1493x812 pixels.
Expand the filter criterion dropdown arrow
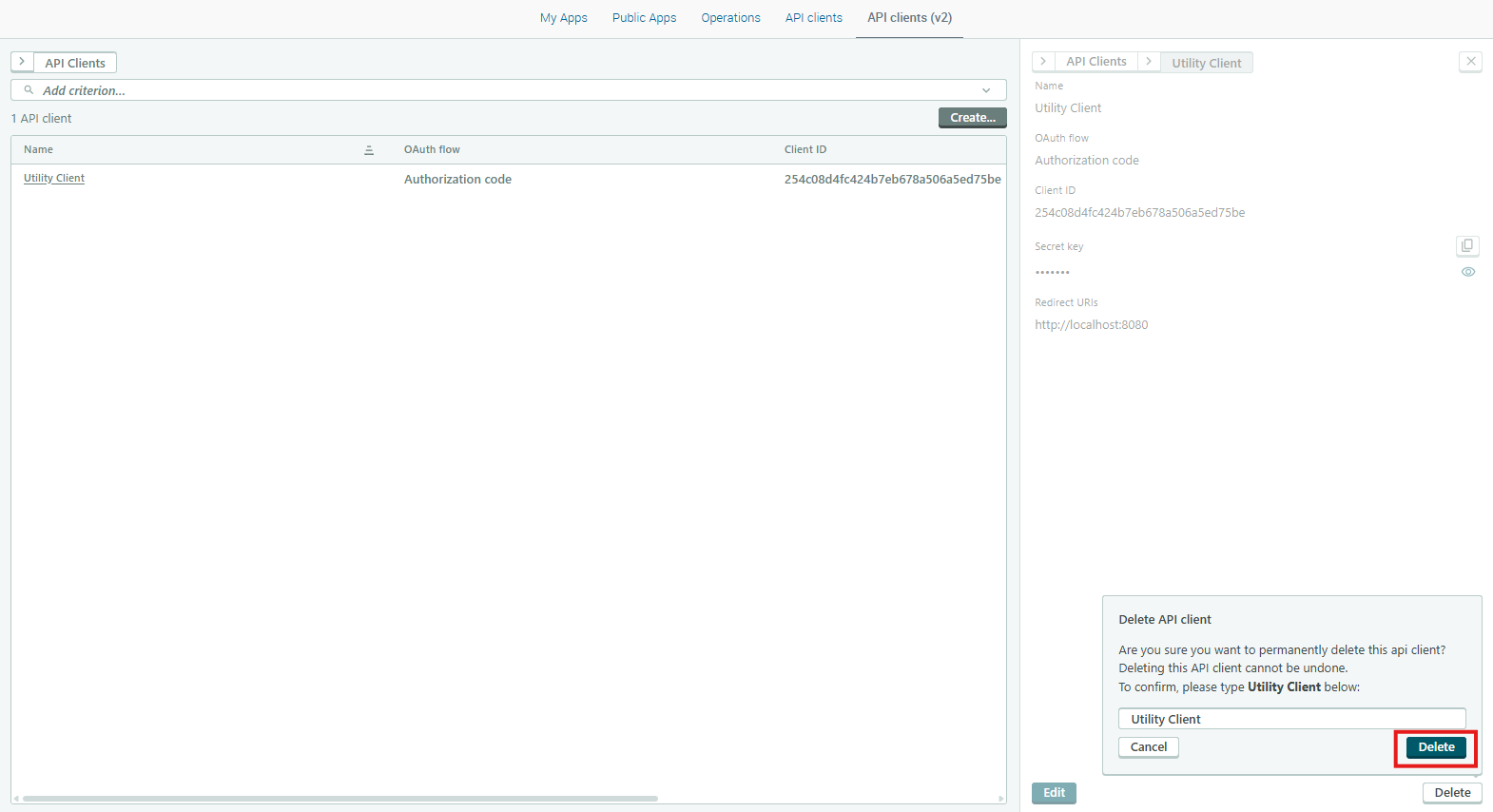pyautogui.click(x=986, y=90)
